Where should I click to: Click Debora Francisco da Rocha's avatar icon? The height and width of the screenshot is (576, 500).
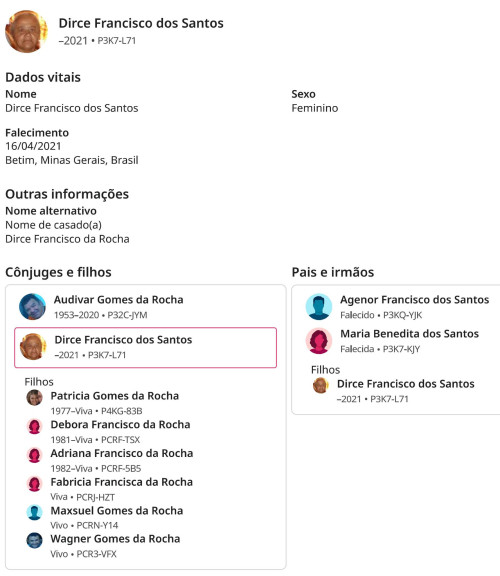[x=35, y=426]
